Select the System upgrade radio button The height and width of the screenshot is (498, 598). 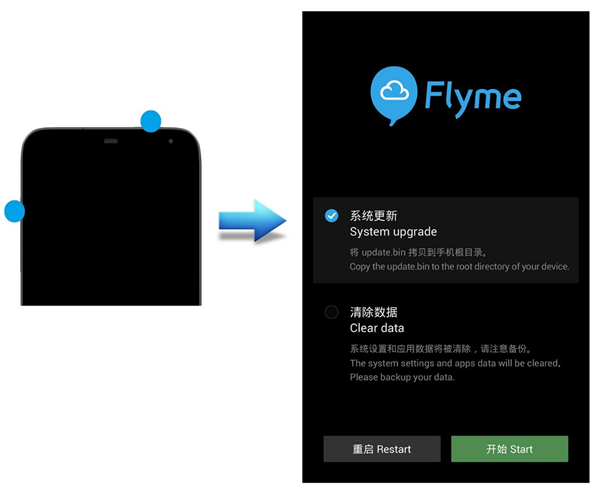pos(331,215)
